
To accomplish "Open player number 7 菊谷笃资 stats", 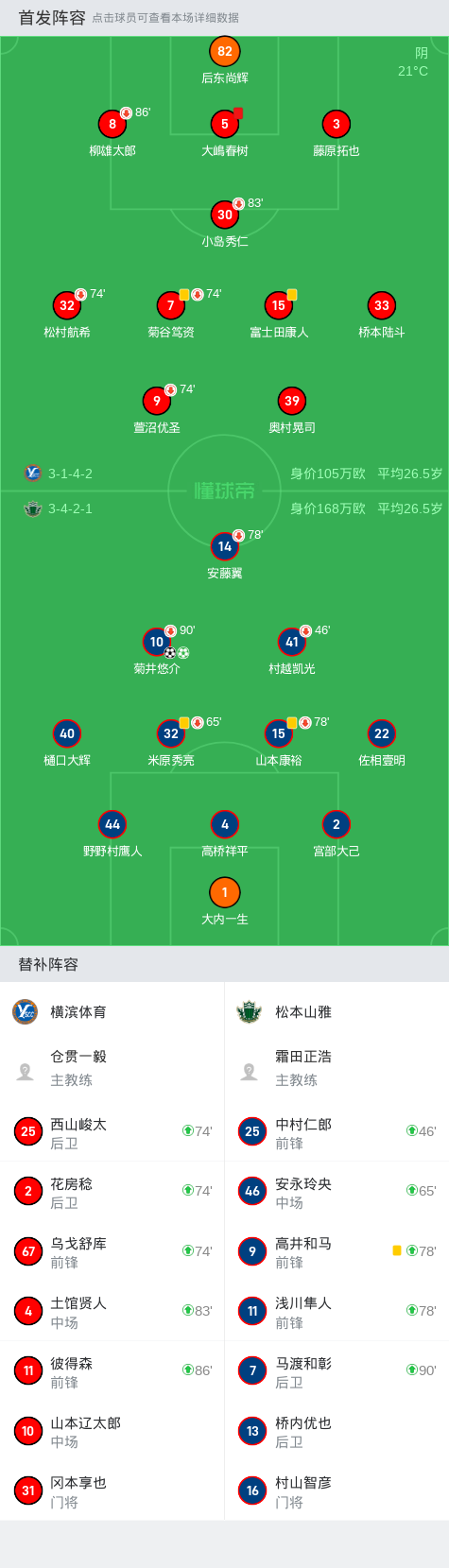I will [171, 305].
